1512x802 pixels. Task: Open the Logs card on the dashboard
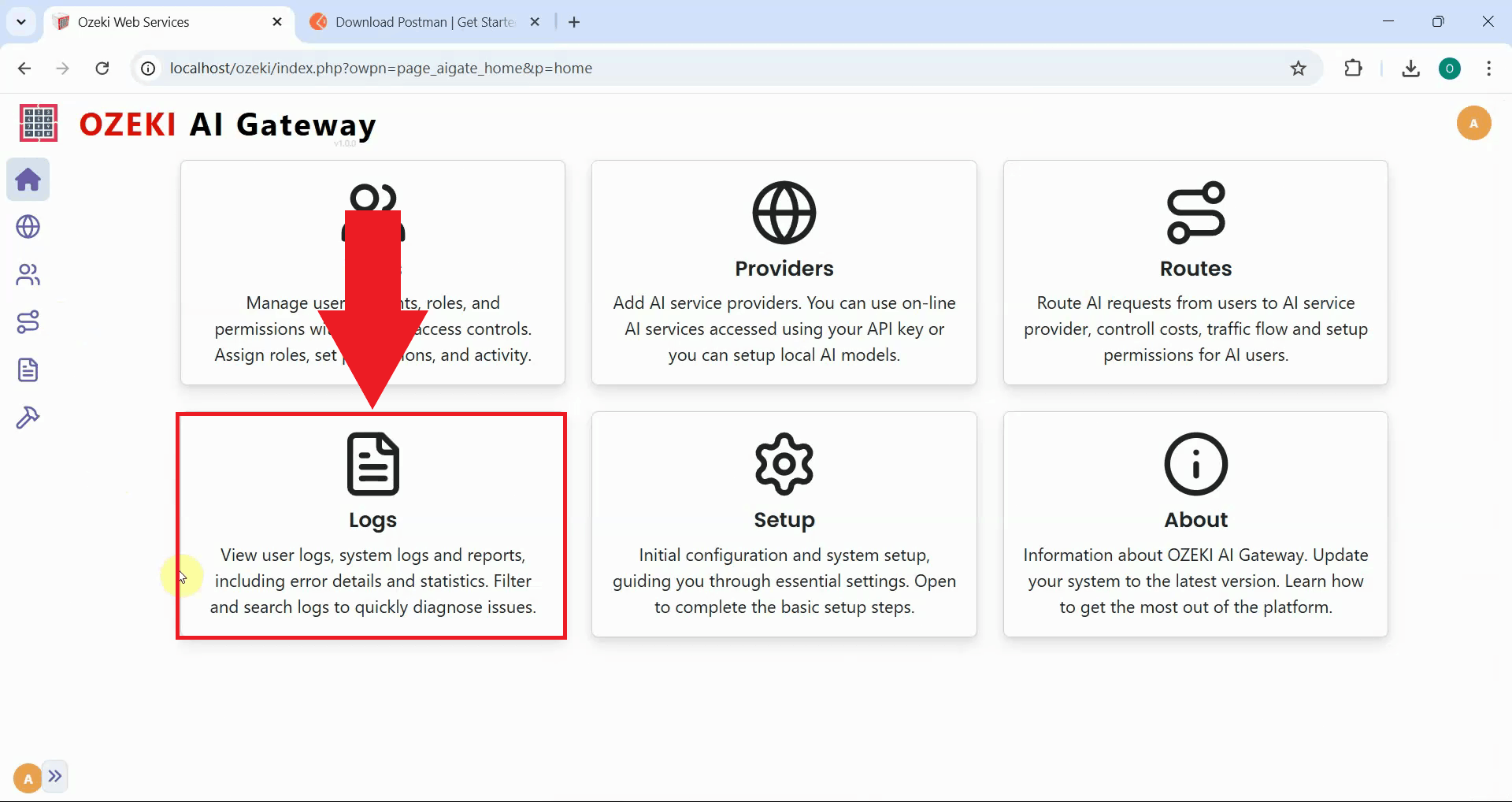[x=372, y=525]
